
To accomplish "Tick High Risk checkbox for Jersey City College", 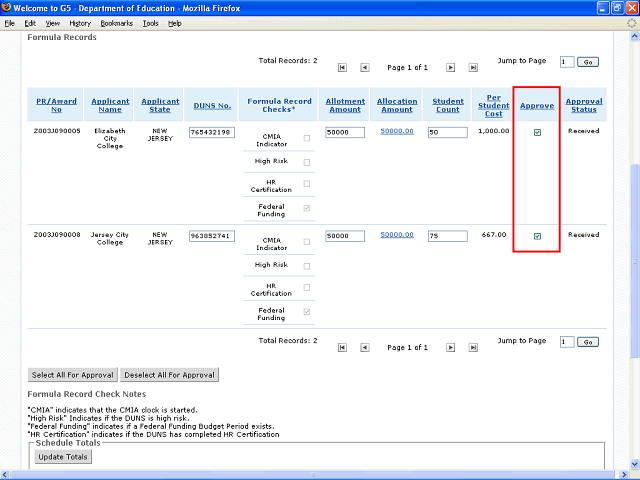I will 307,265.
